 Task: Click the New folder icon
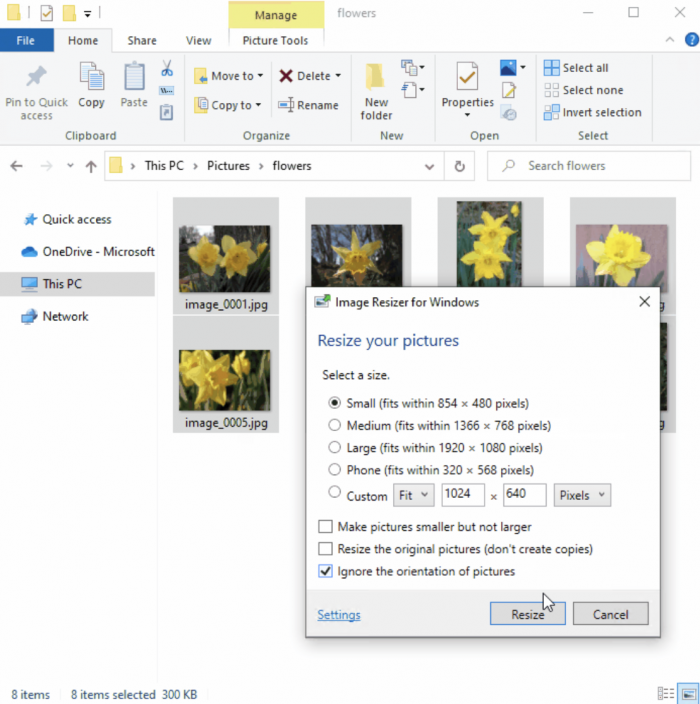coord(376,78)
